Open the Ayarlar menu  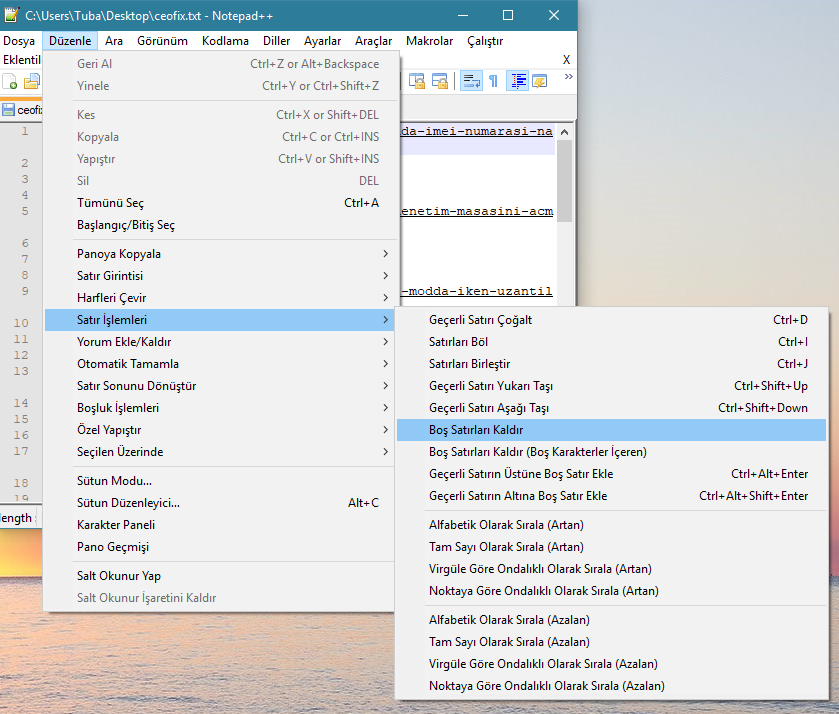coord(322,41)
